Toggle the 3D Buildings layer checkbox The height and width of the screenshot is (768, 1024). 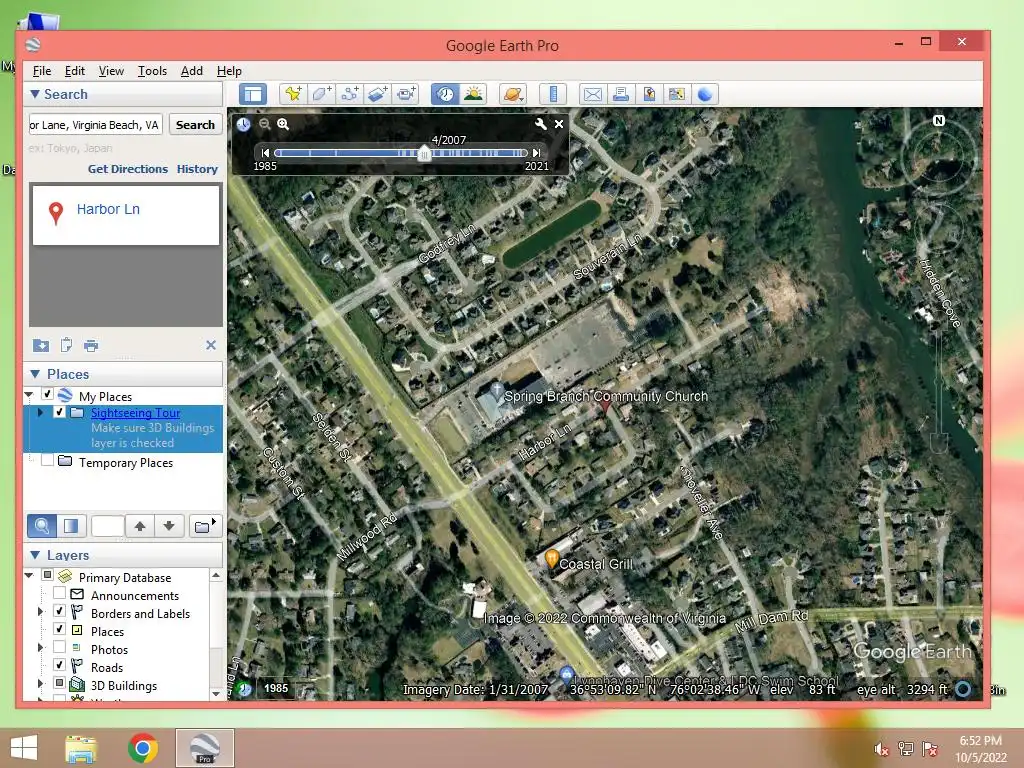click(59, 684)
